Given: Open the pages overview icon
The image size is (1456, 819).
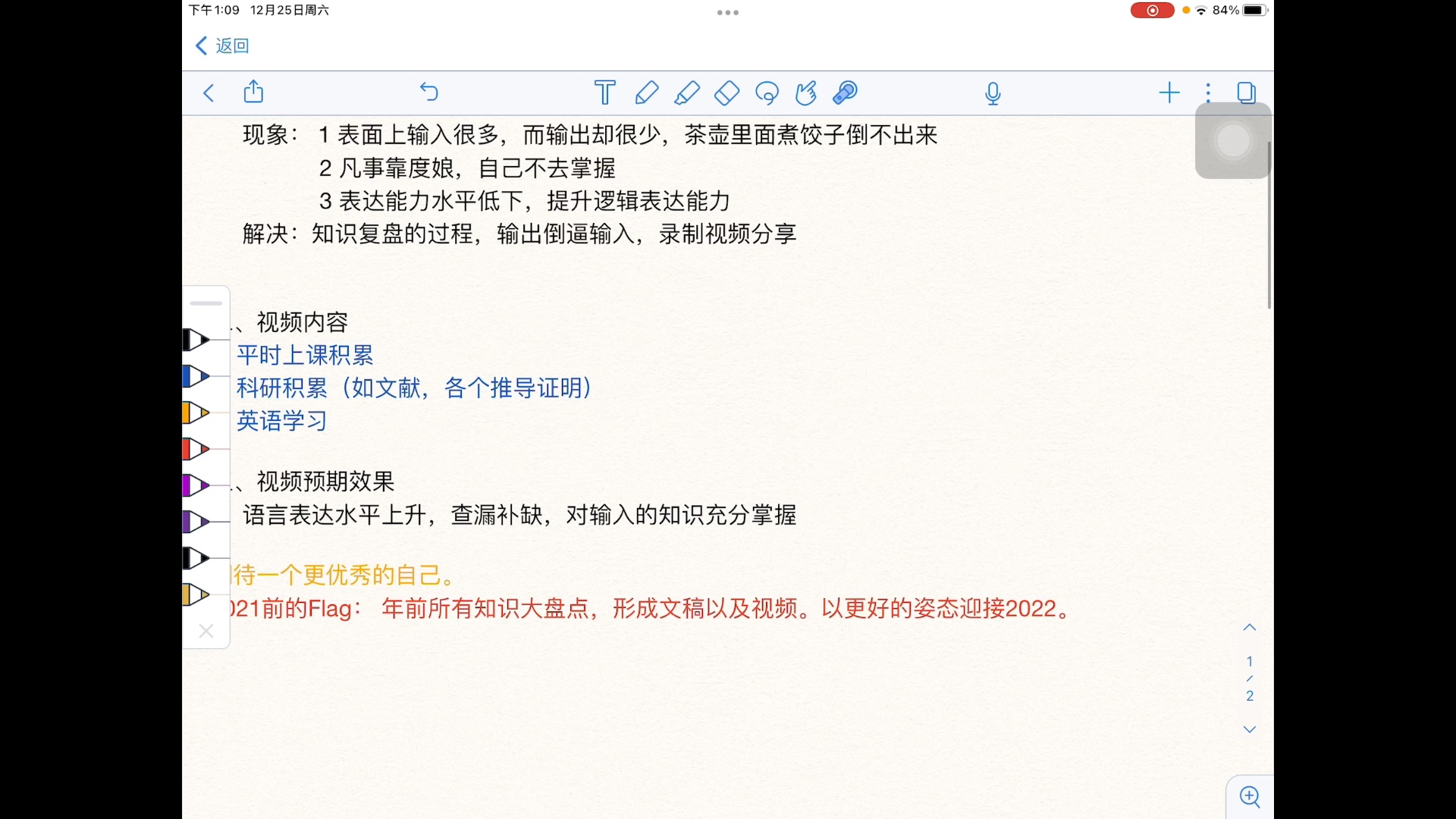Looking at the screenshot, I should [x=1247, y=93].
